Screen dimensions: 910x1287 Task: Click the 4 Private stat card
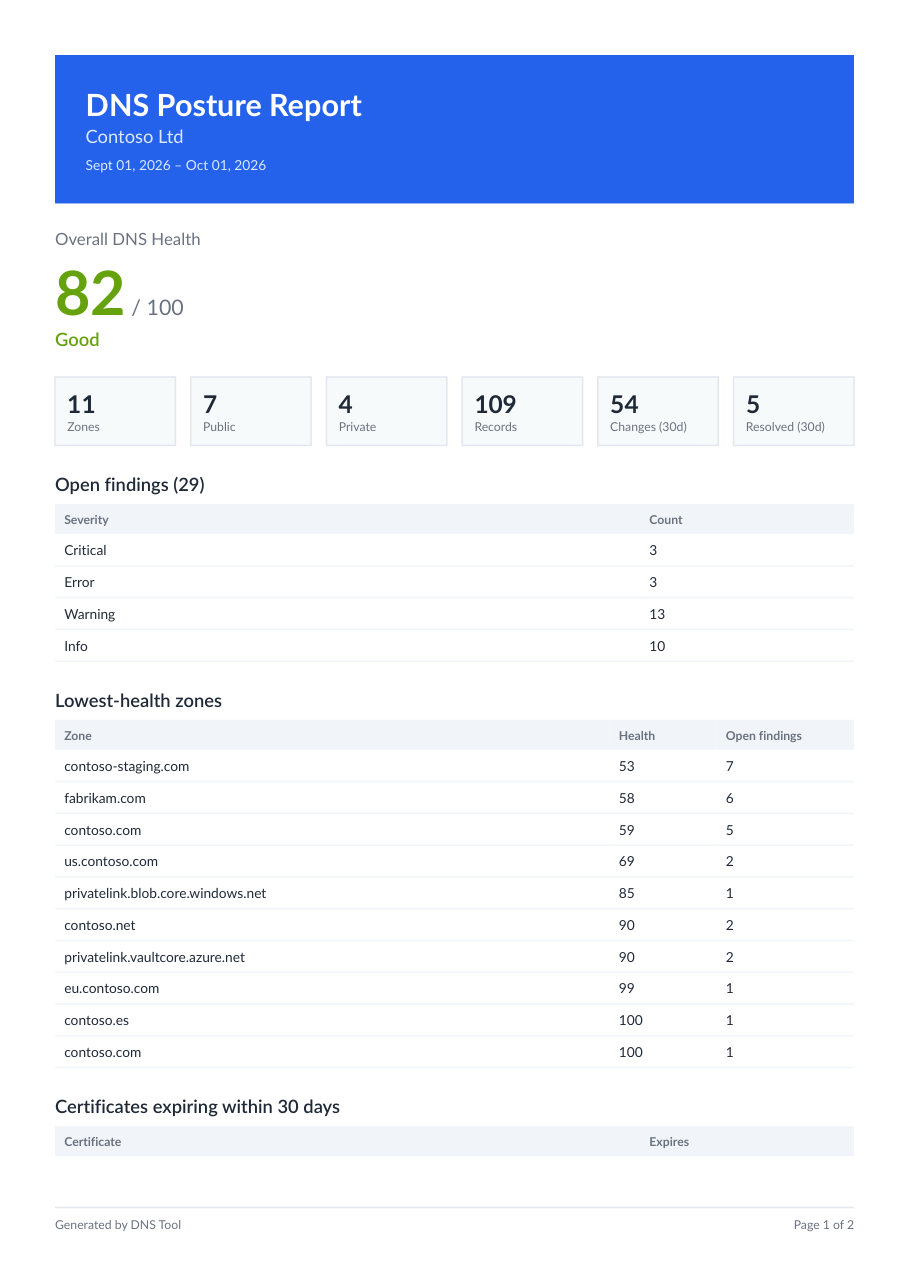(x=387, y=411)
